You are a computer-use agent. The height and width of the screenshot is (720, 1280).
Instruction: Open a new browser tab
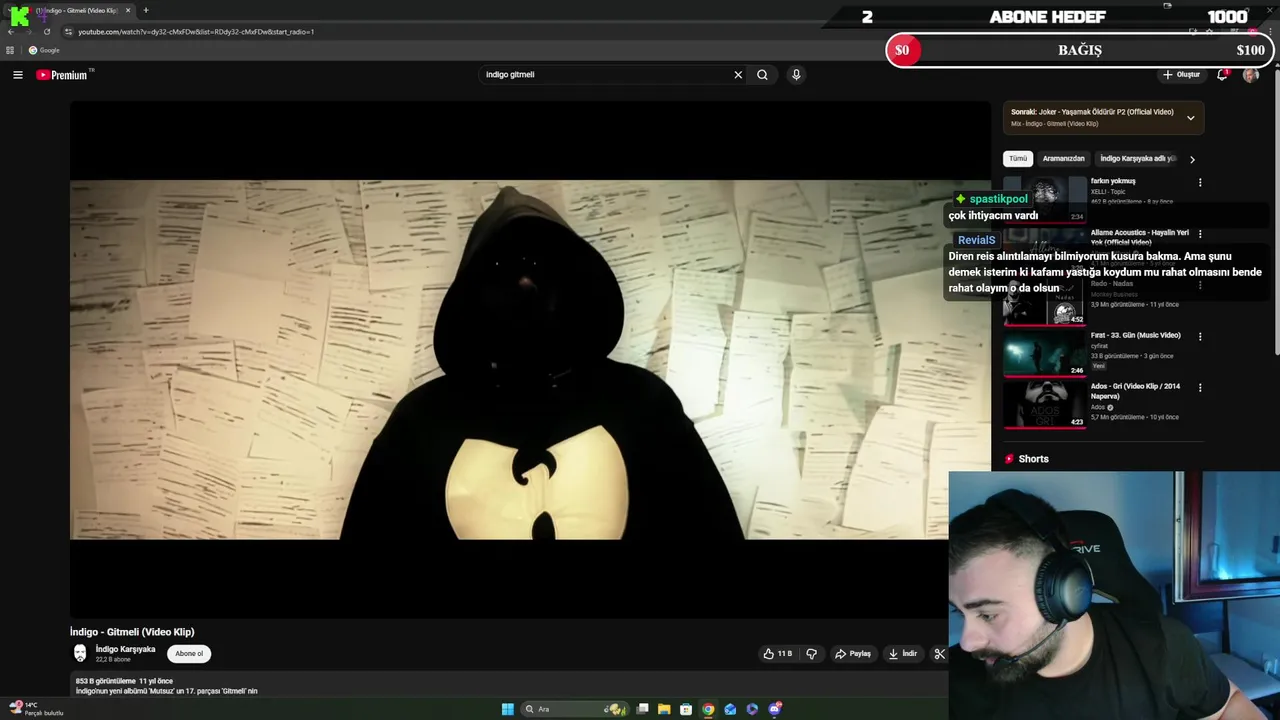pyautogui.click(x=146, y=10)
